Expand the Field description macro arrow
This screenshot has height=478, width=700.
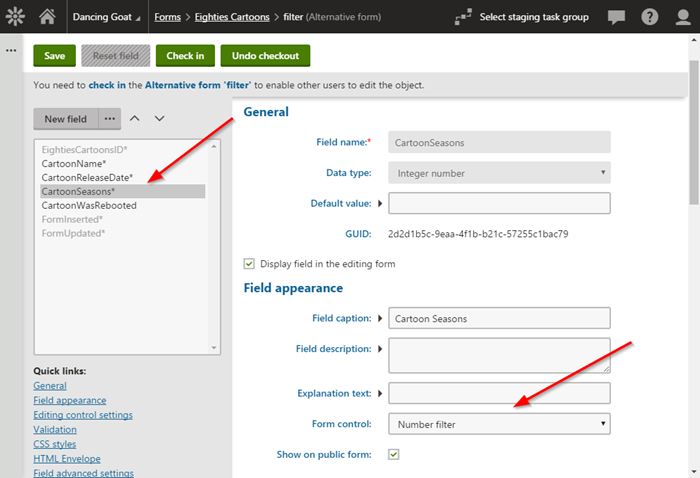pyautogui.click(x=380, y=349)
